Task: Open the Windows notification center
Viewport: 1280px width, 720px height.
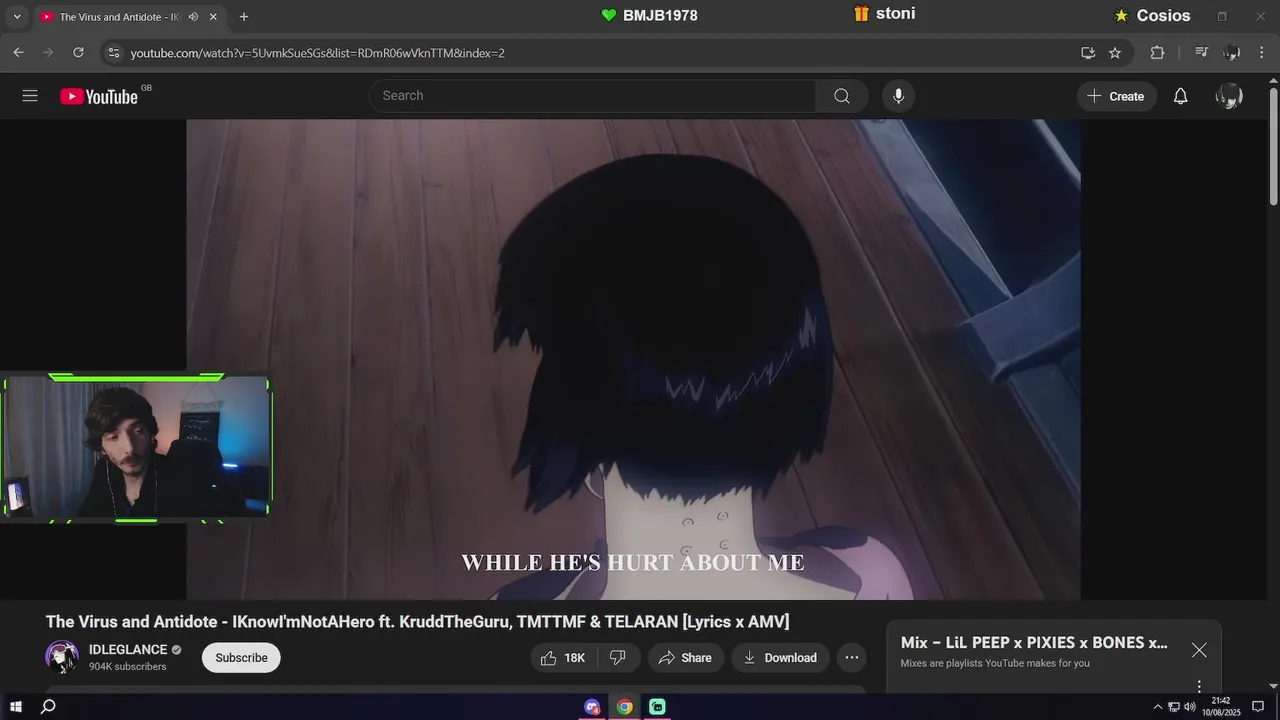Action: [x=1258, y=707]
